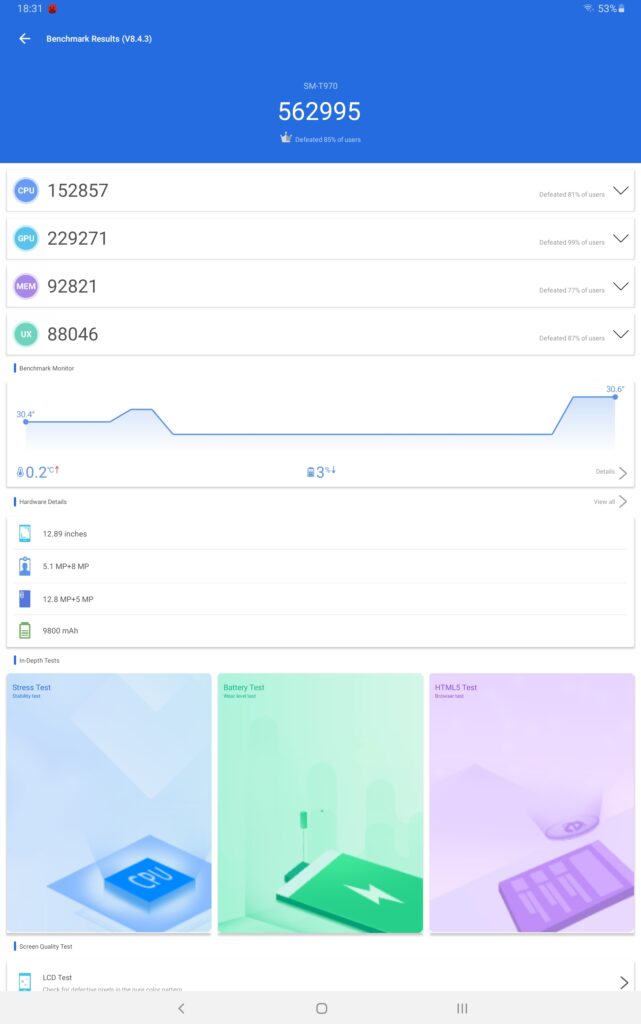Tap the 12.89 inches screen icon
This screenshot has width=641, height=1024.
(x=25, y=534)
